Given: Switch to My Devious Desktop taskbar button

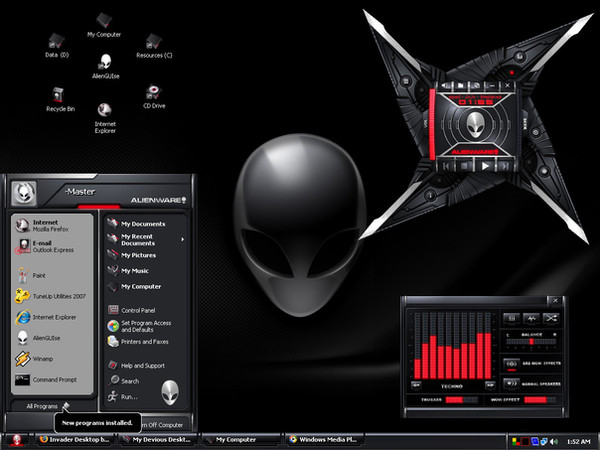Looking at the screenshot, I should click(x=157, y=440).
